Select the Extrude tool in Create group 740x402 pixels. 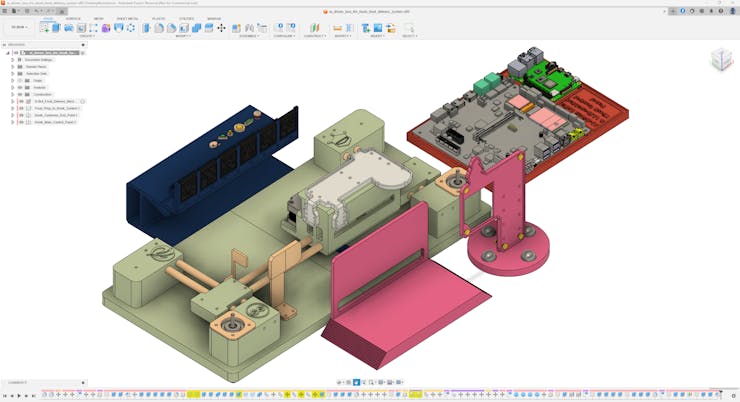point(57,28)
